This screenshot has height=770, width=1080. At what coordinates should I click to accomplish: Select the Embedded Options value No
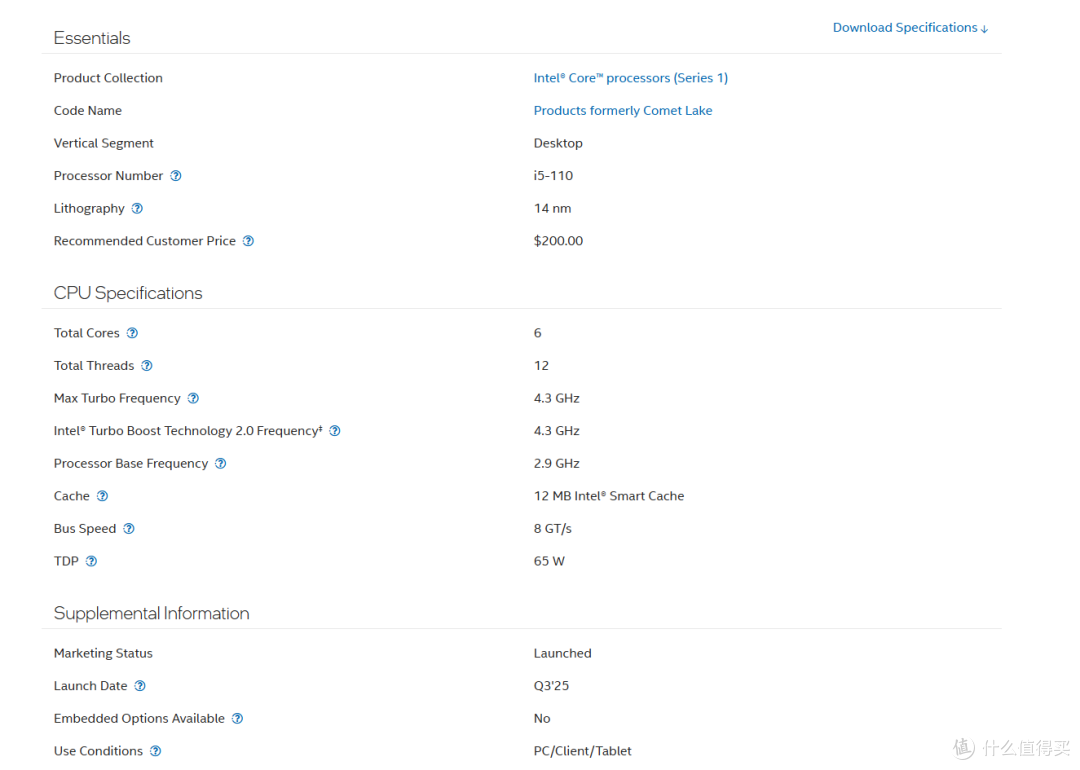click(x=542, y=718)
